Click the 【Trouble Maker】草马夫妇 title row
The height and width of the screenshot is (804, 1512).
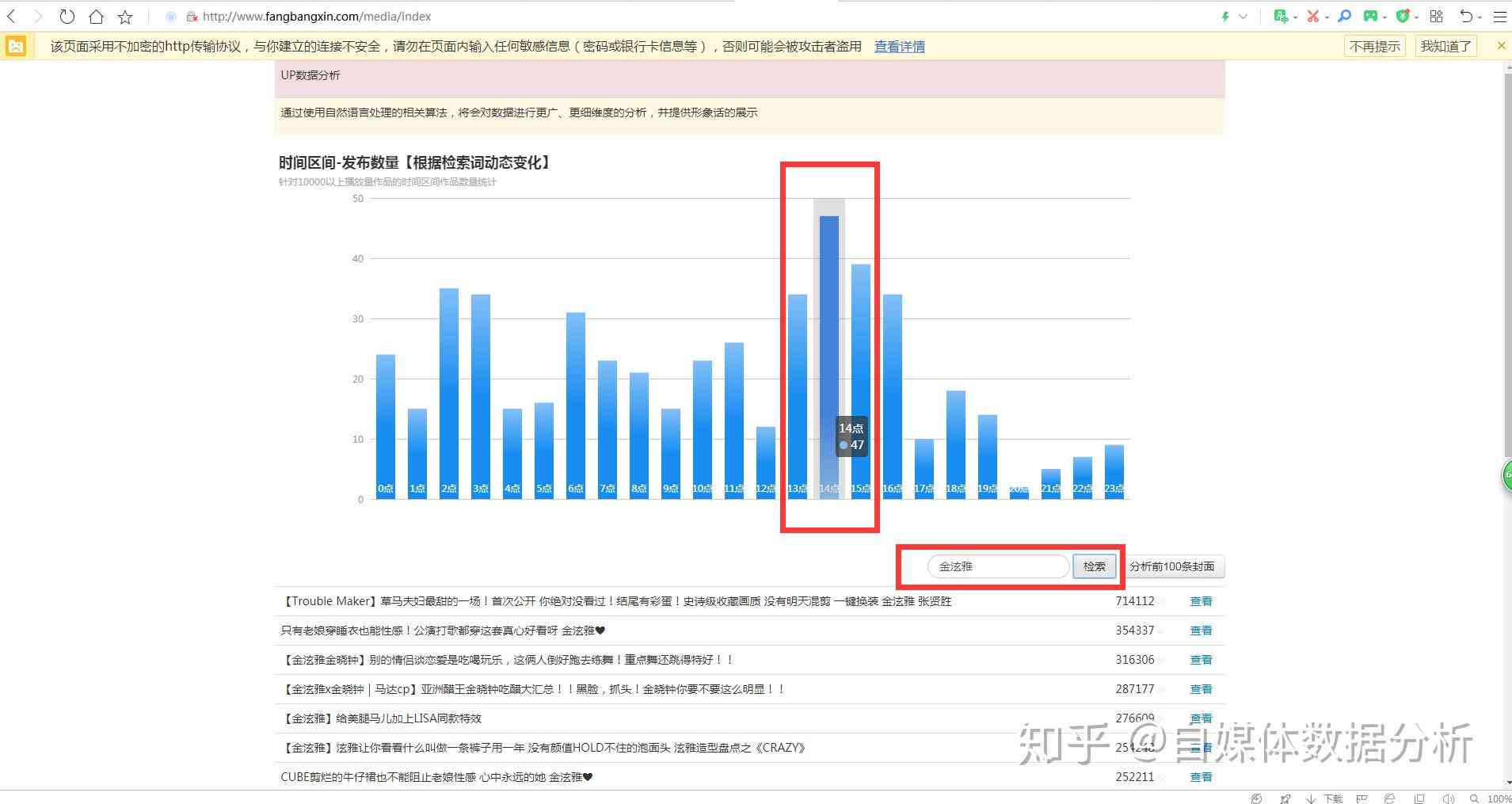click(616, 601)
